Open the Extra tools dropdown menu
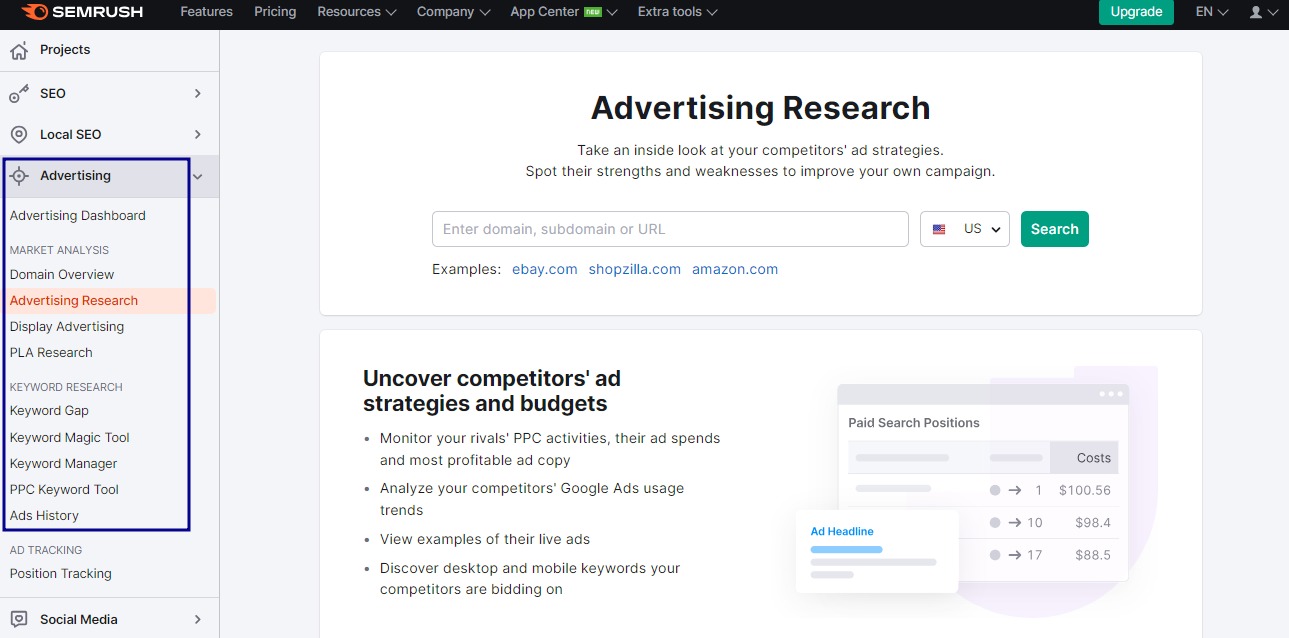 coord(677,12)
